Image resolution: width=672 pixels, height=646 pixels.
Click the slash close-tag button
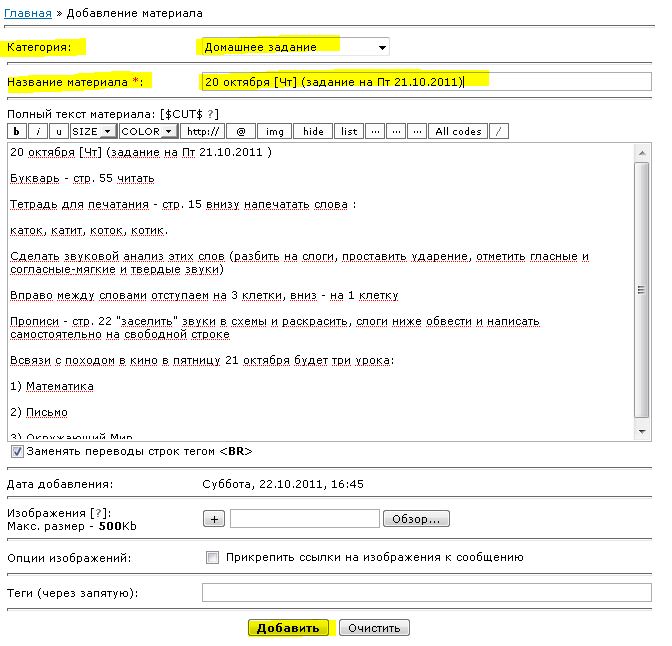coord(499,132)
